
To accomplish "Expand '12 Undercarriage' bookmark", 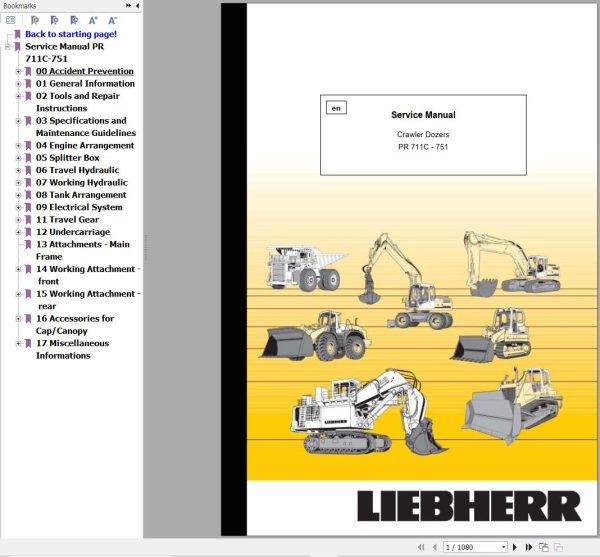I will (x=18, y=232).
